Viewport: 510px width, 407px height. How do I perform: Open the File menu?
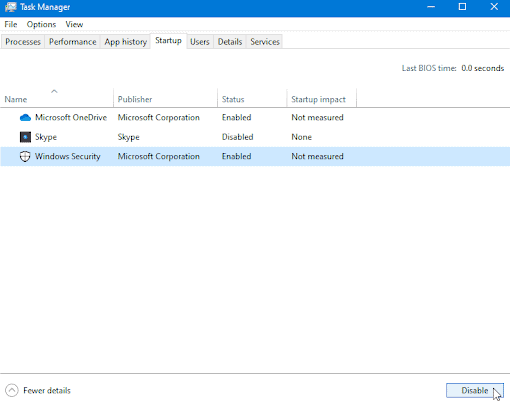tap(11, 24)
